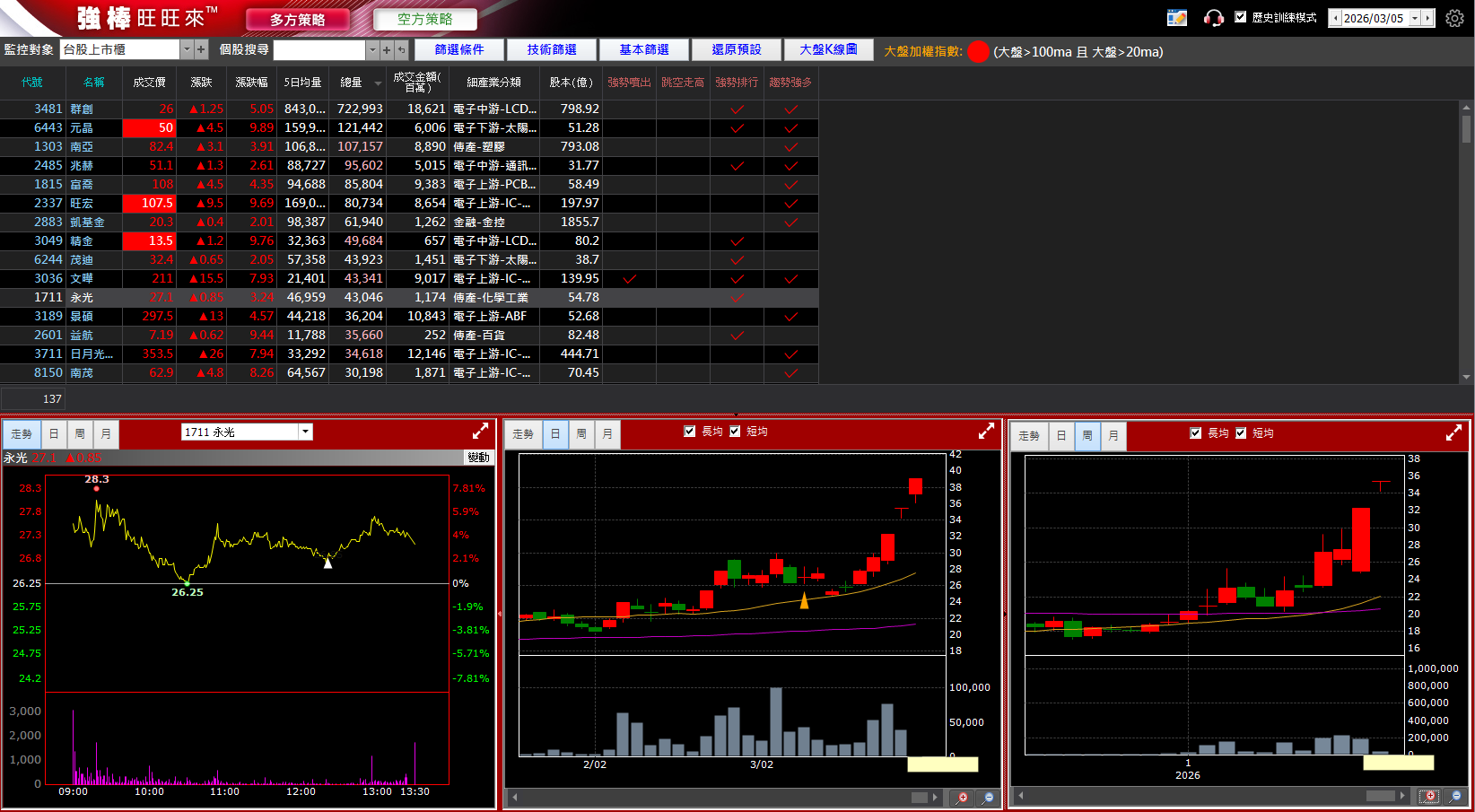Select the 月 tab in the daily chart panel
The height and width of the screenshot is (812, 1475).
(607, 434)
